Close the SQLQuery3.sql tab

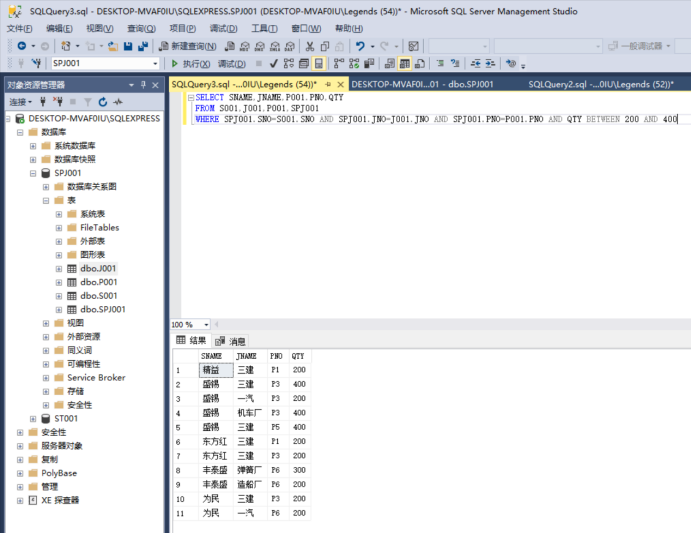click(x=340, y=84)
